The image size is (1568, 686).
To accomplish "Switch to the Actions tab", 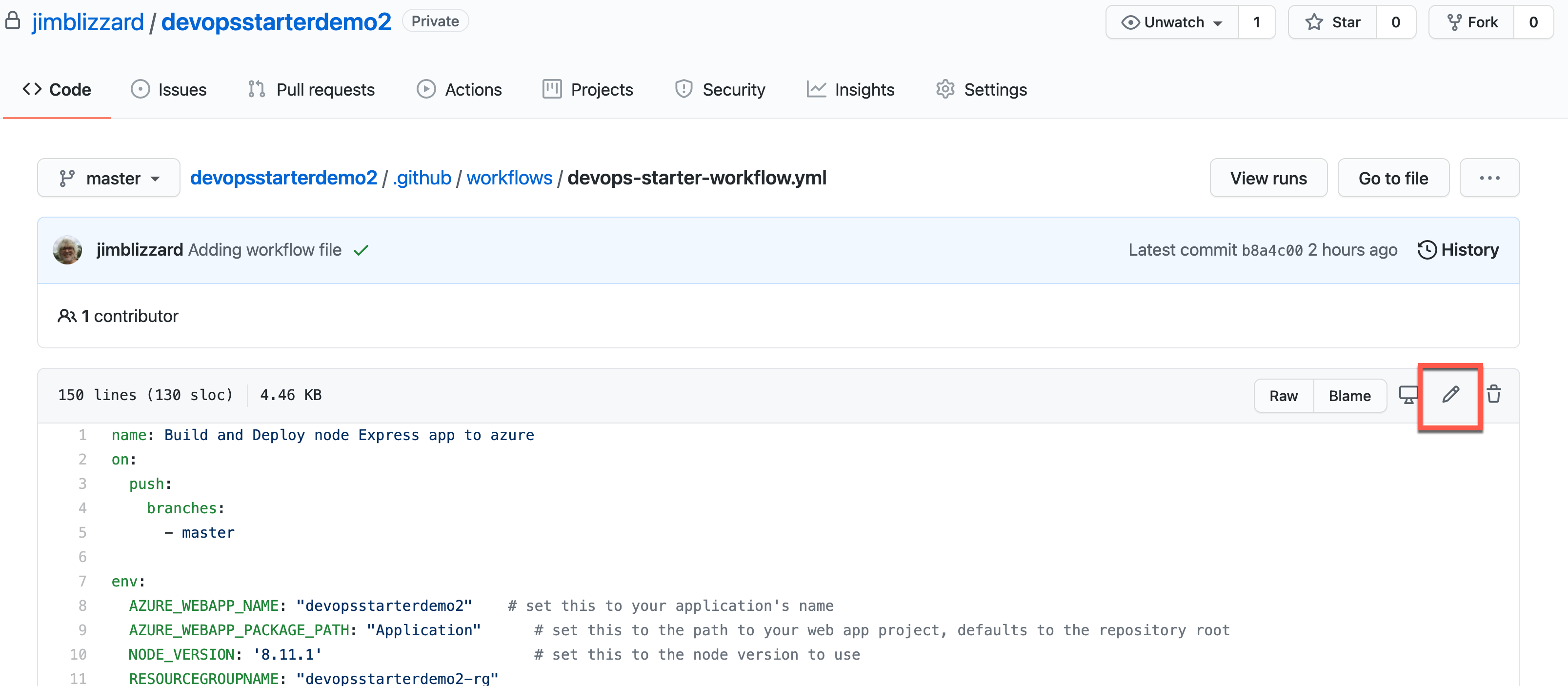I will (x=460, y=89).
